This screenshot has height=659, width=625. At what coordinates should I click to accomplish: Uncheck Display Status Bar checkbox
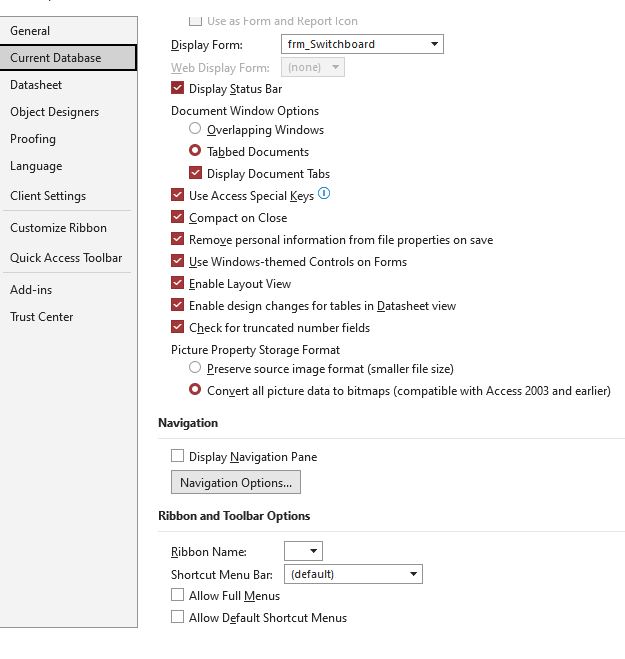(178, 89)
